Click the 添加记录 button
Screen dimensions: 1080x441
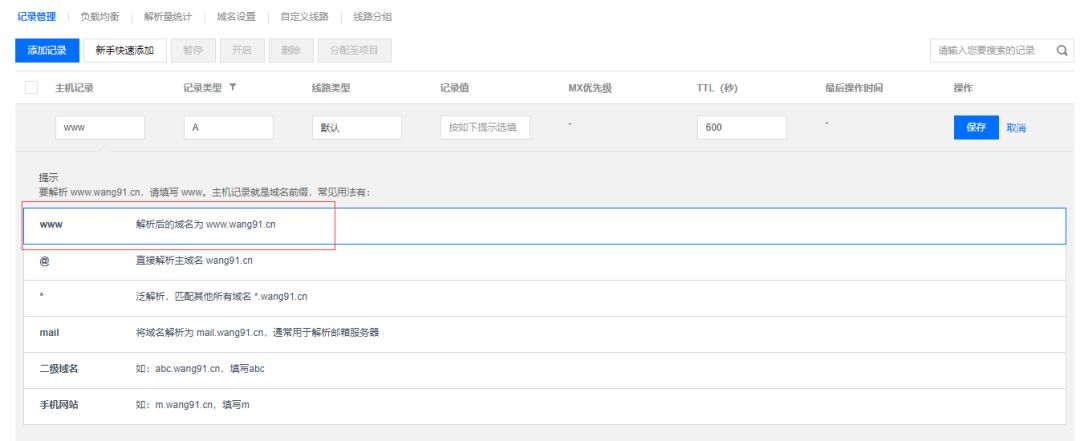click(x=47, y=50)
